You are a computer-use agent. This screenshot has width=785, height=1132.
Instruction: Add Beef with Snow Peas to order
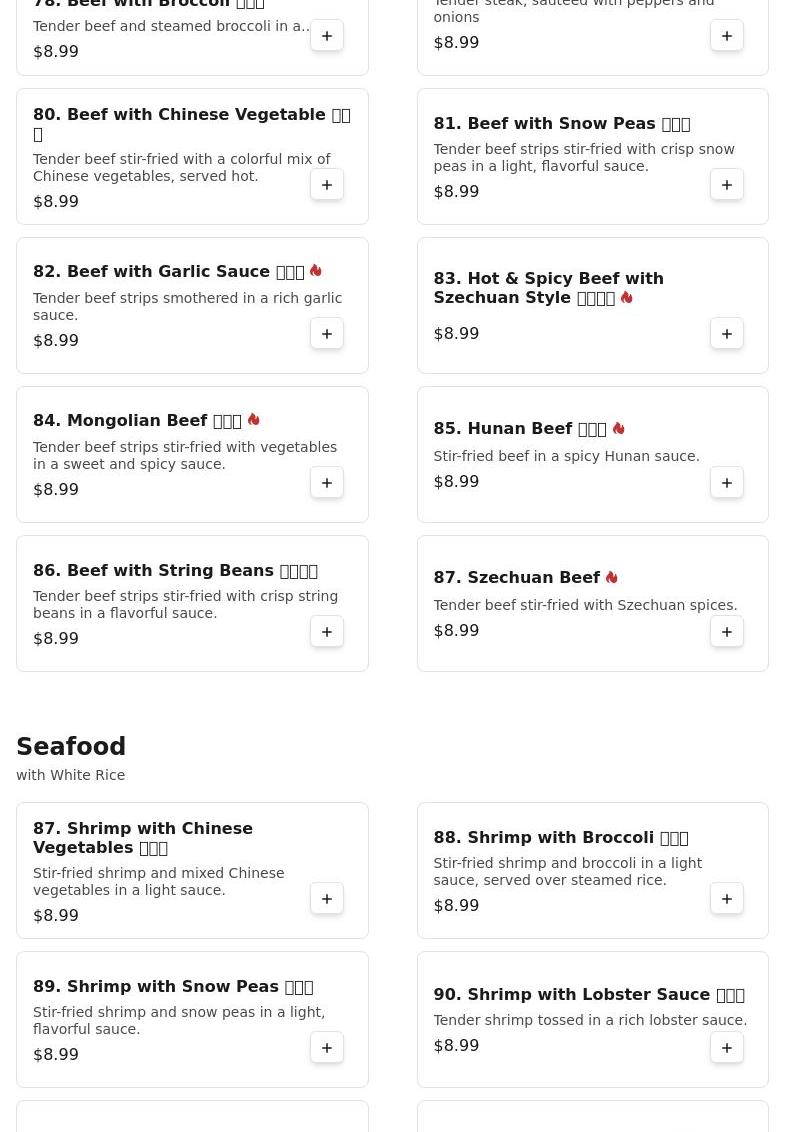(727, 185)
